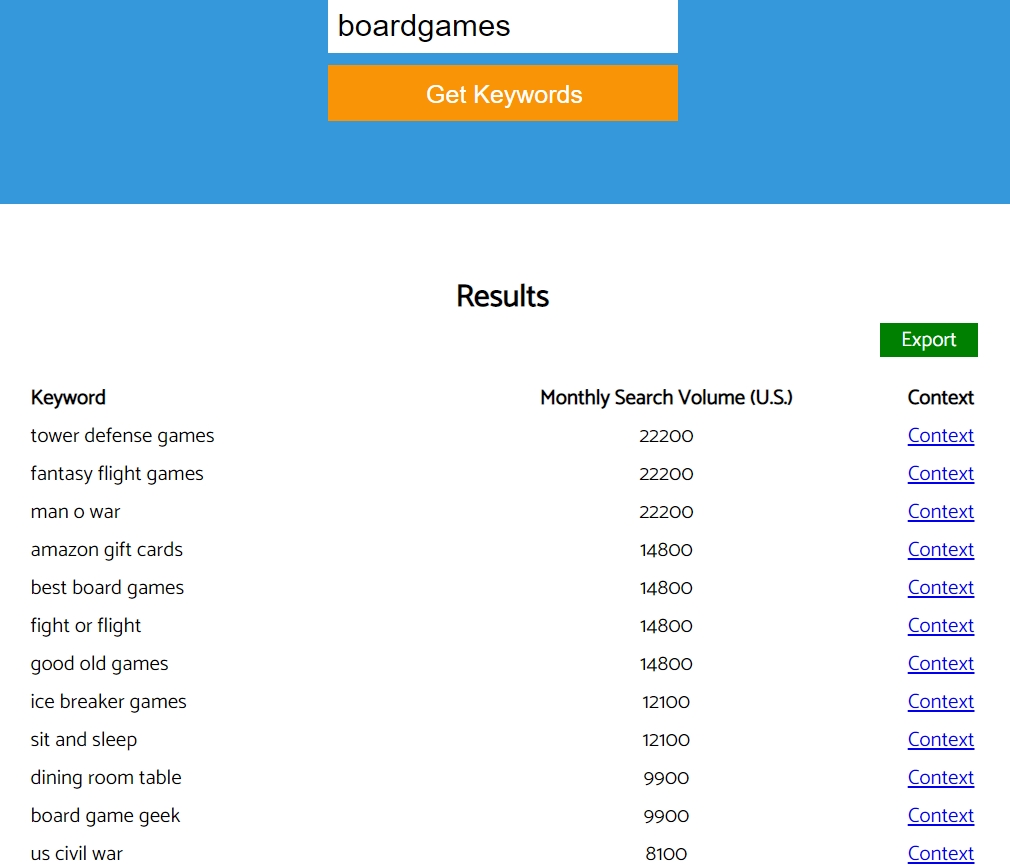
Task: Click the Monthly Search Volume column header
Action: pyautogui.click(x=666, y=398)
